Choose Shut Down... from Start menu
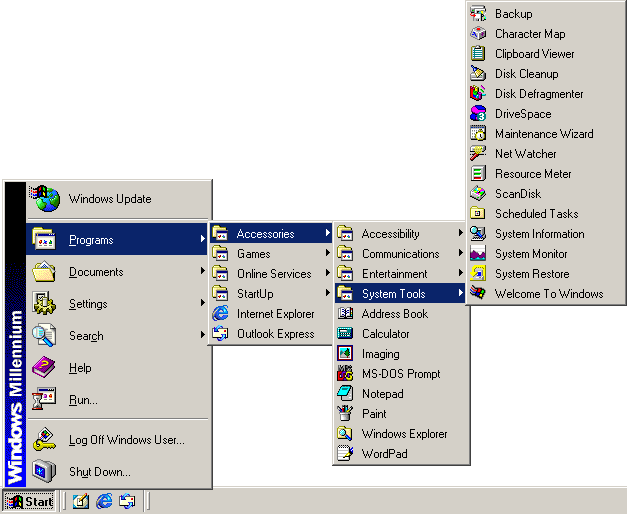The width and height of the screenshot is (627, 514). pos(117,471)
